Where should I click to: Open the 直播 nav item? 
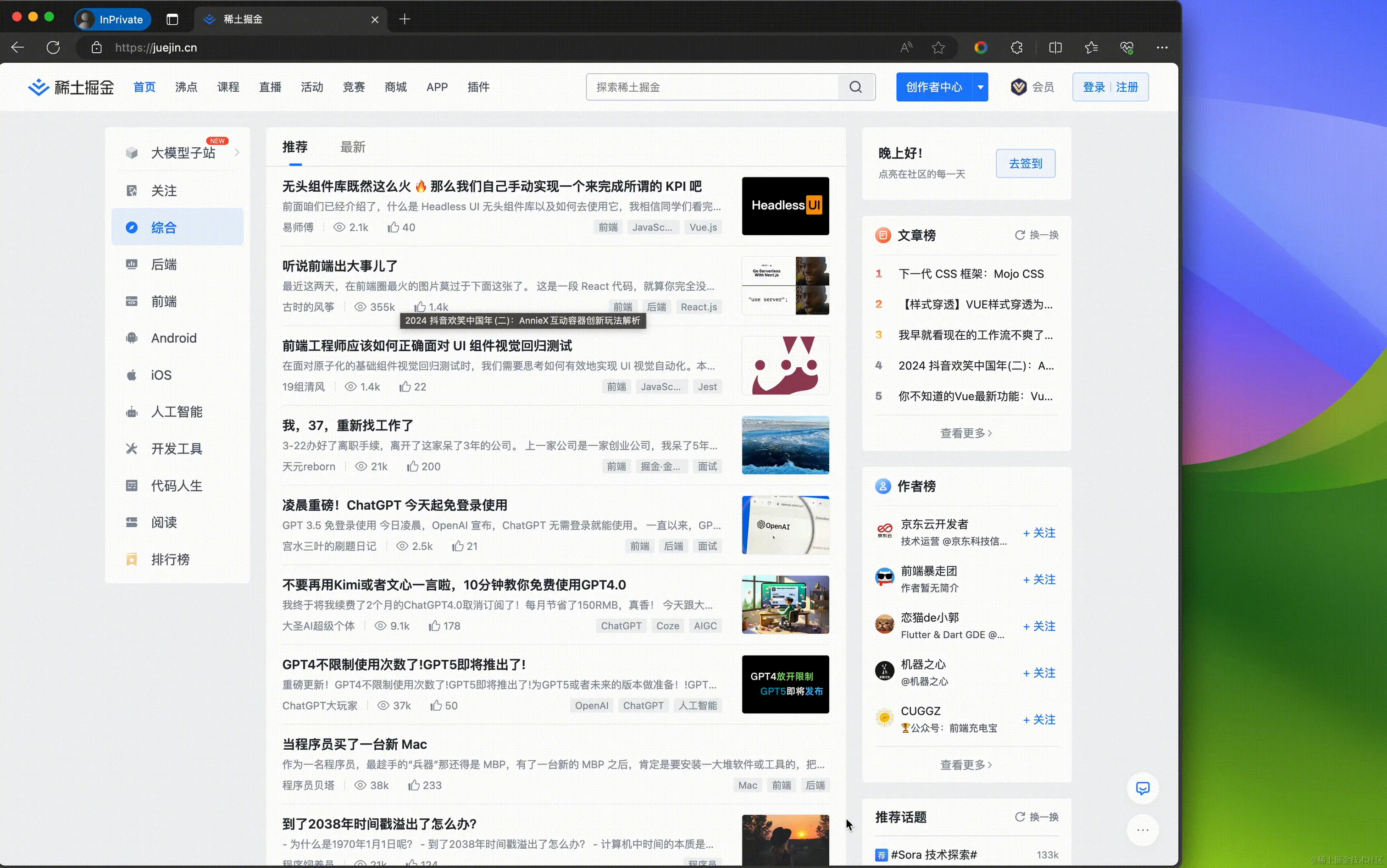[270, 87]
